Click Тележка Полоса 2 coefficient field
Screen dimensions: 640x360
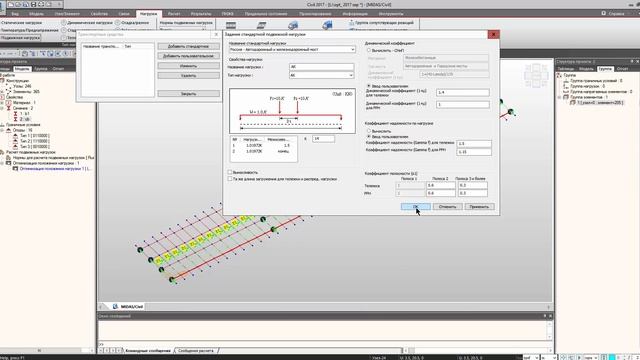click(440, 185)
